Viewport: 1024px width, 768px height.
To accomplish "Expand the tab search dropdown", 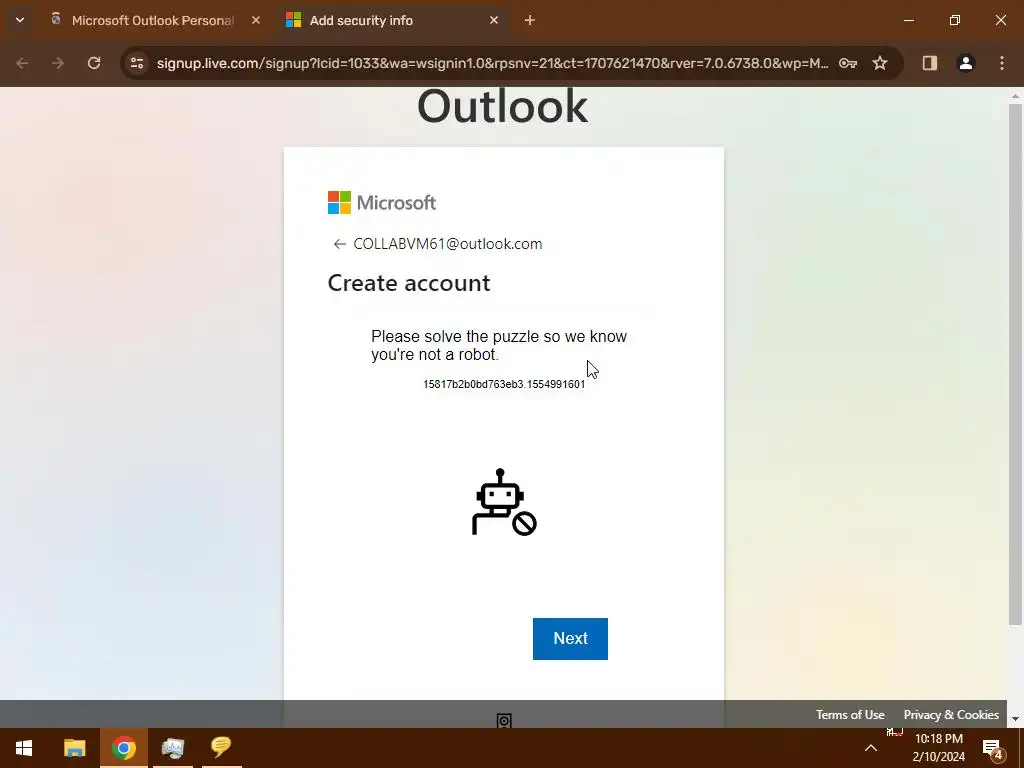I will (20, 20).
